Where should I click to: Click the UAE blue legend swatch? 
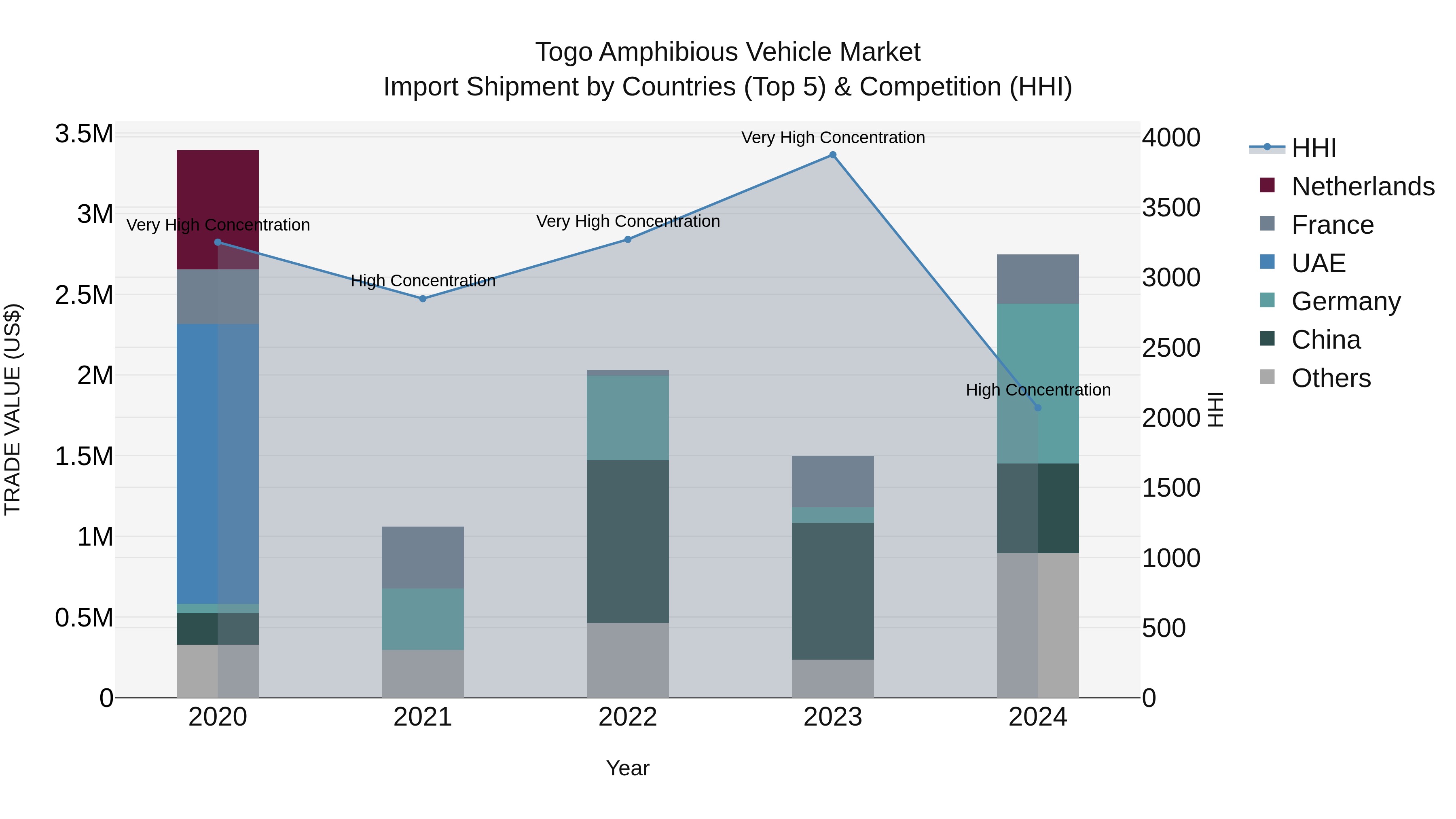click(1267, 262)
